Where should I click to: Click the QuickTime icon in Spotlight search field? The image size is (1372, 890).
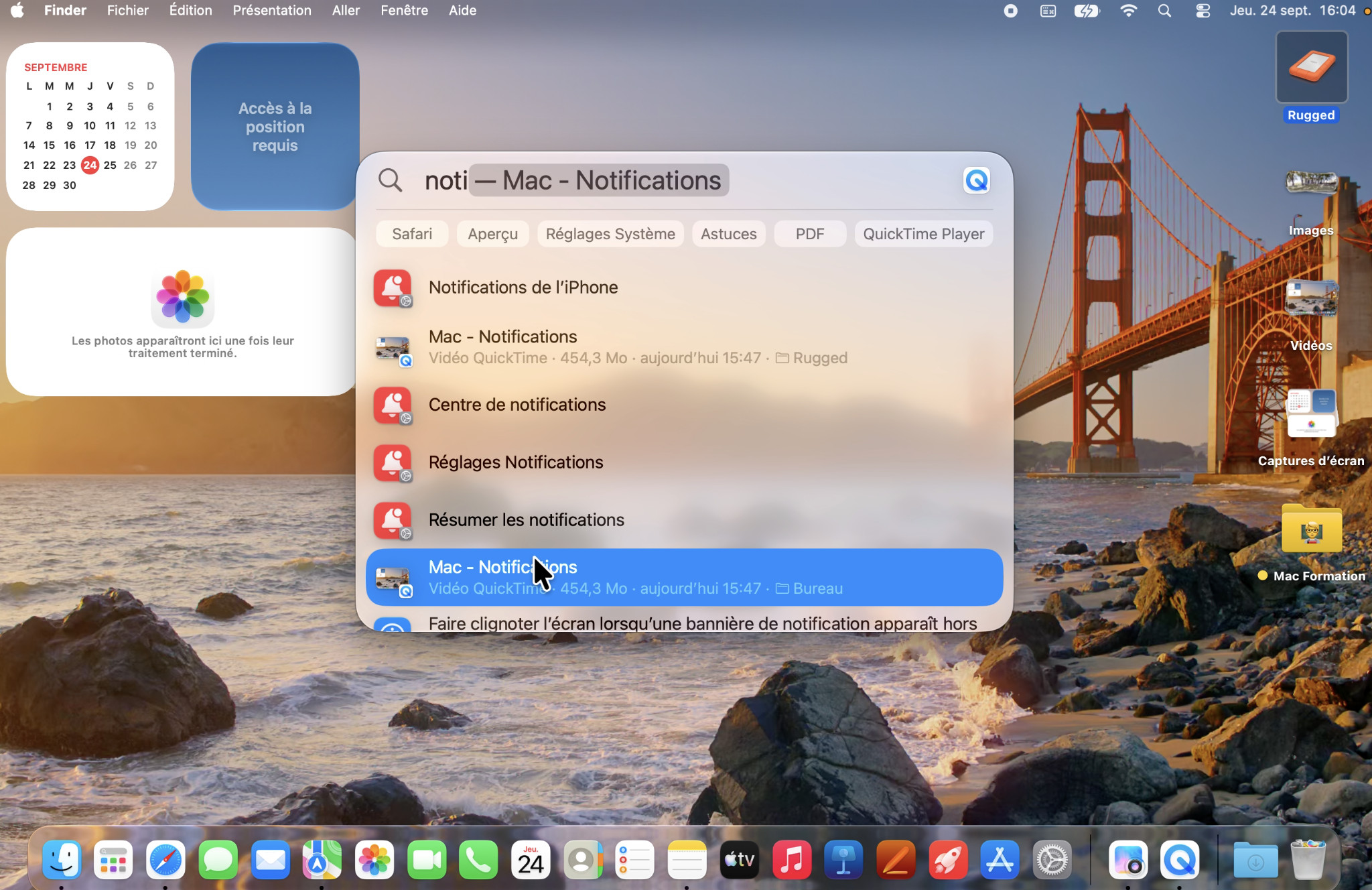click(x=976, y=180)
